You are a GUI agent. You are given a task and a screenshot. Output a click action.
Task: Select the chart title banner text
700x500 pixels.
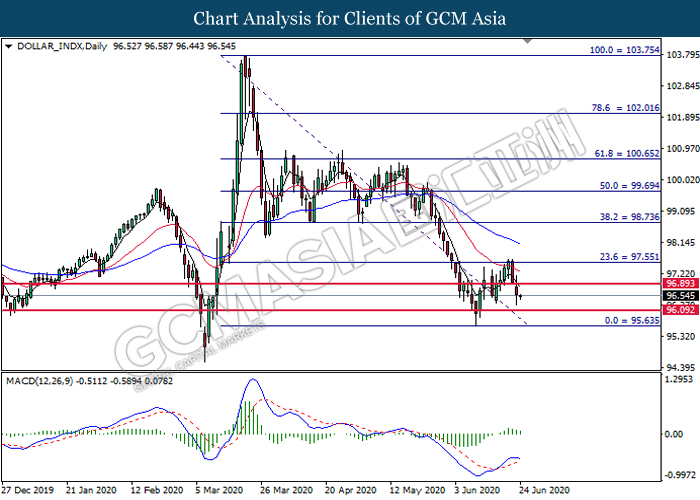point(350,19)
